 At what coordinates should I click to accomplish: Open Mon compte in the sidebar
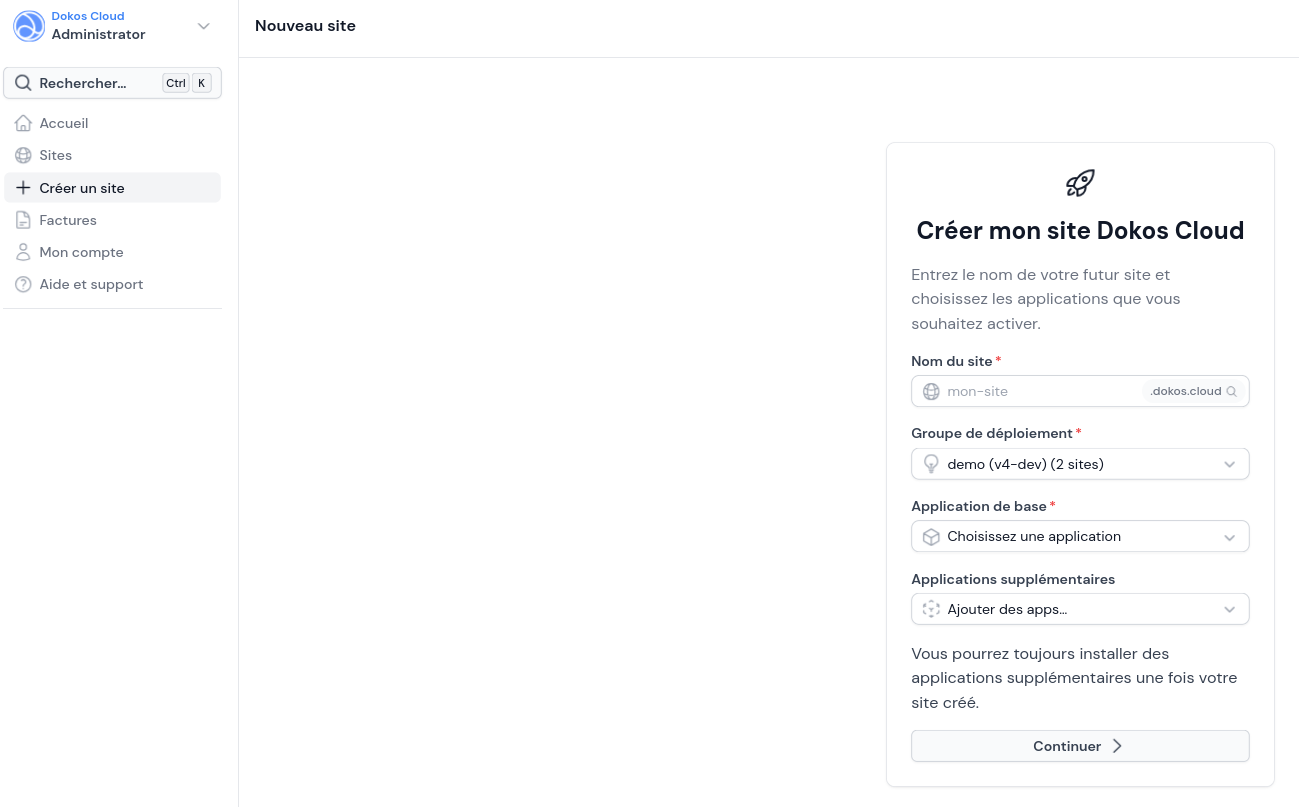112,252
